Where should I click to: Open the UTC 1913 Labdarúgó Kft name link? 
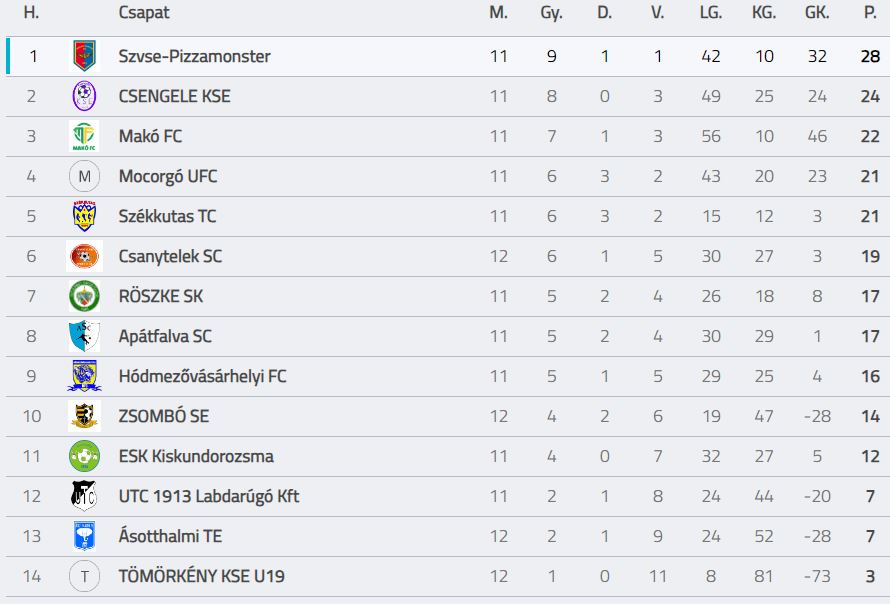(x=209, y=496)
